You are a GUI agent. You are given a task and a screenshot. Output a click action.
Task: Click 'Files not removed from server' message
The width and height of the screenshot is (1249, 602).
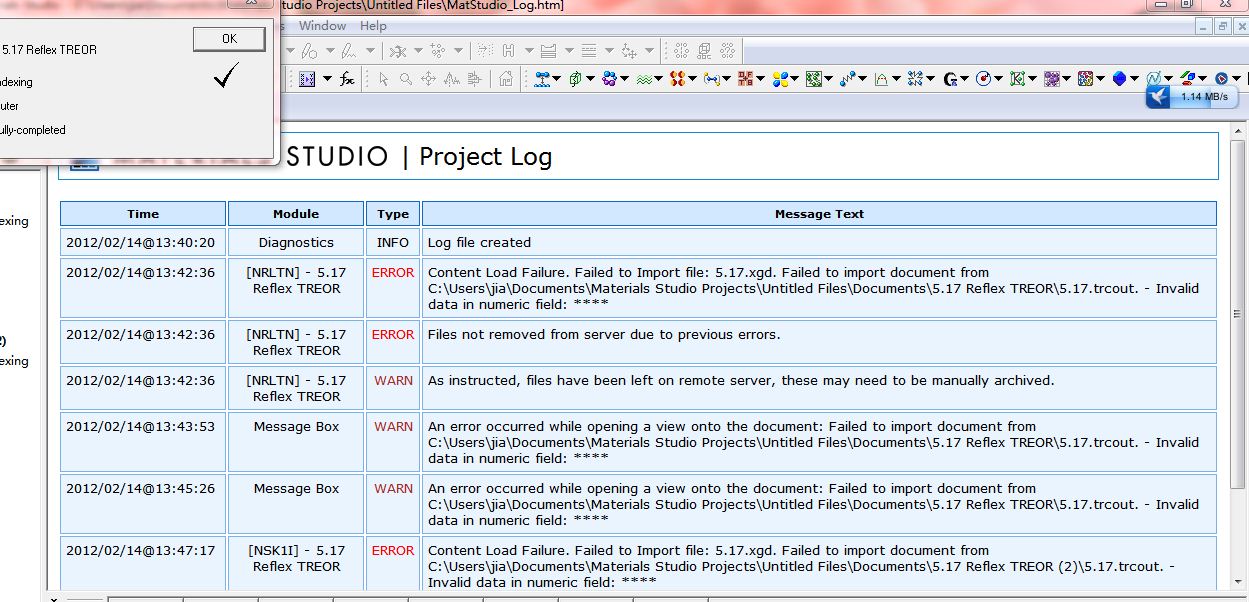coord(604,334)
